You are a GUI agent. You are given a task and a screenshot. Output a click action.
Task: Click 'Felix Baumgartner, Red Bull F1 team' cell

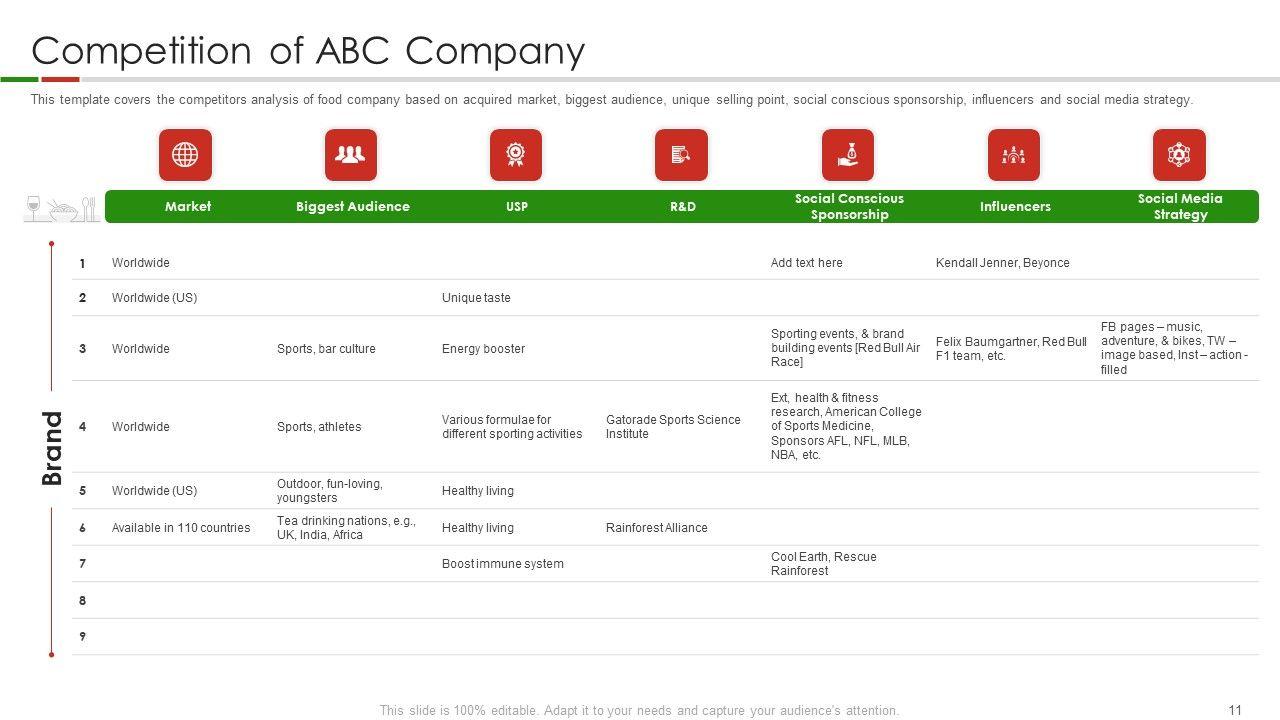(1011, 349)
